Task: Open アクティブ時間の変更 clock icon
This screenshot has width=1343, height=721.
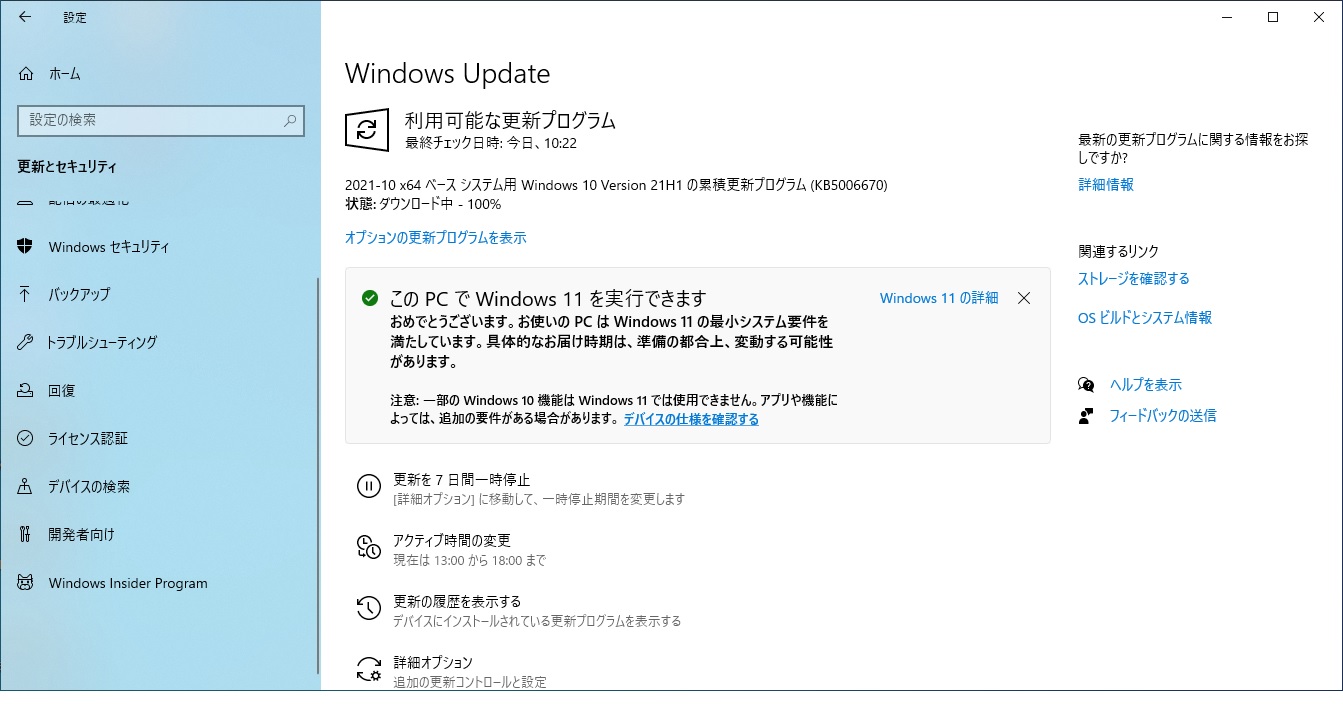Action: point(369,547)
